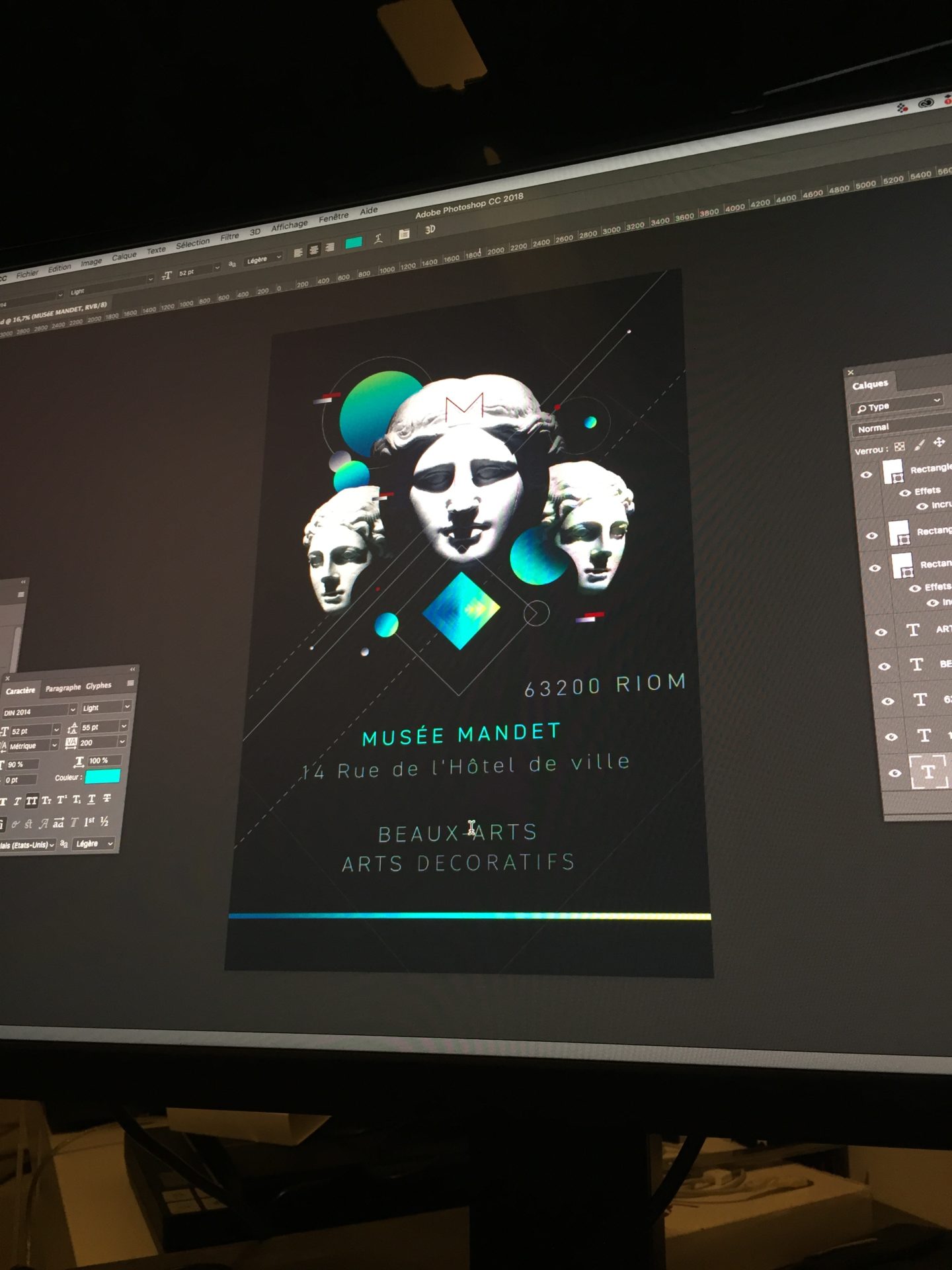Open DIN 2014 font family dropdown
The image size is (952, 1270).
coord(73,709)
